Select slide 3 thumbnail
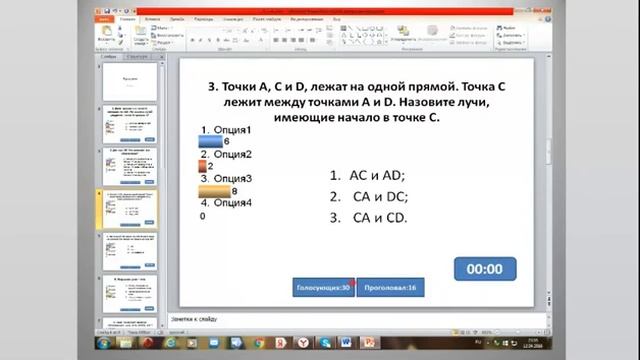Viewport: 640px width, 360px height. pyautogui.click(x=130, y=167)
